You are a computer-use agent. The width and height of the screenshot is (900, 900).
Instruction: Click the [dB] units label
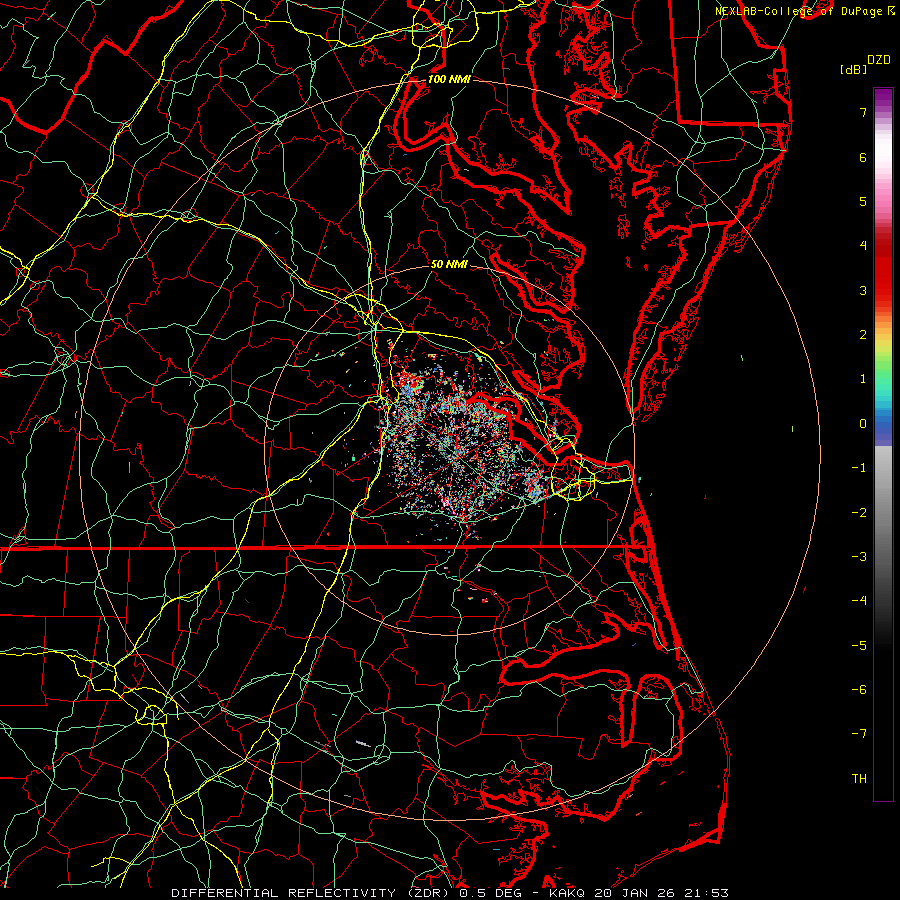coord(853,69)
